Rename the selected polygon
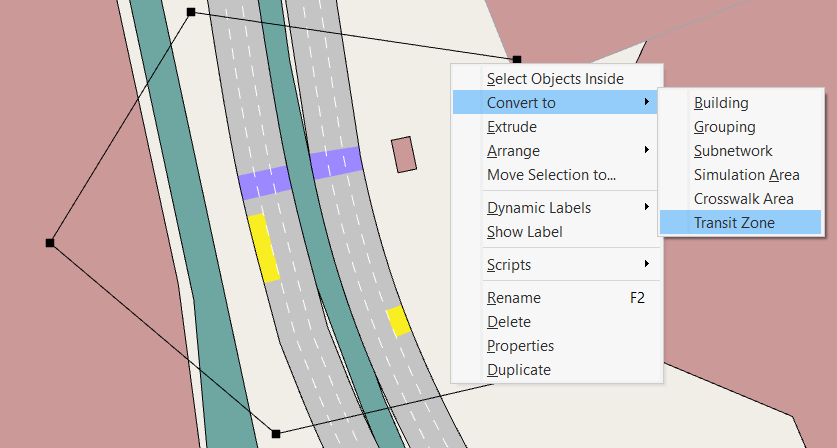 [514, 298]
